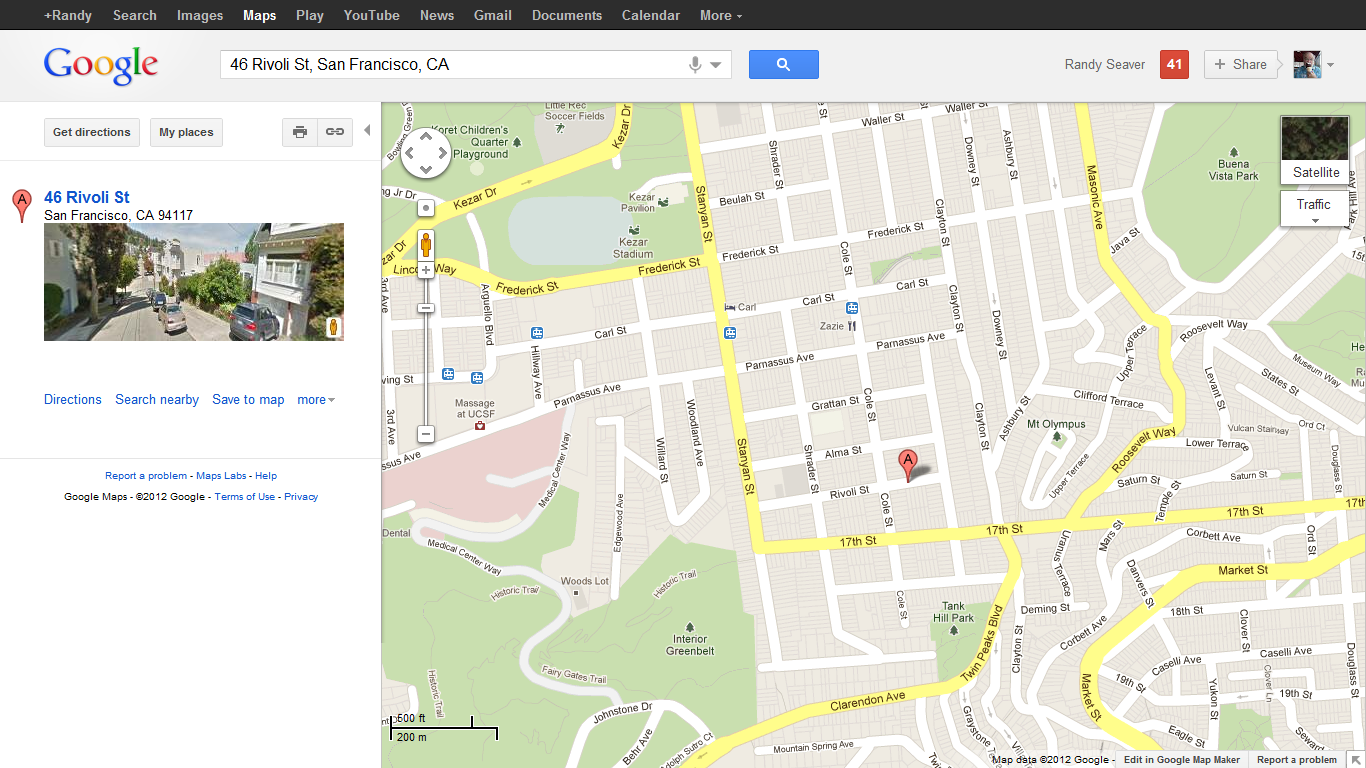Screen dimensions: 1366x768
Task: Open the street view photo thumbnail
Action: click(x=194, y=282)
